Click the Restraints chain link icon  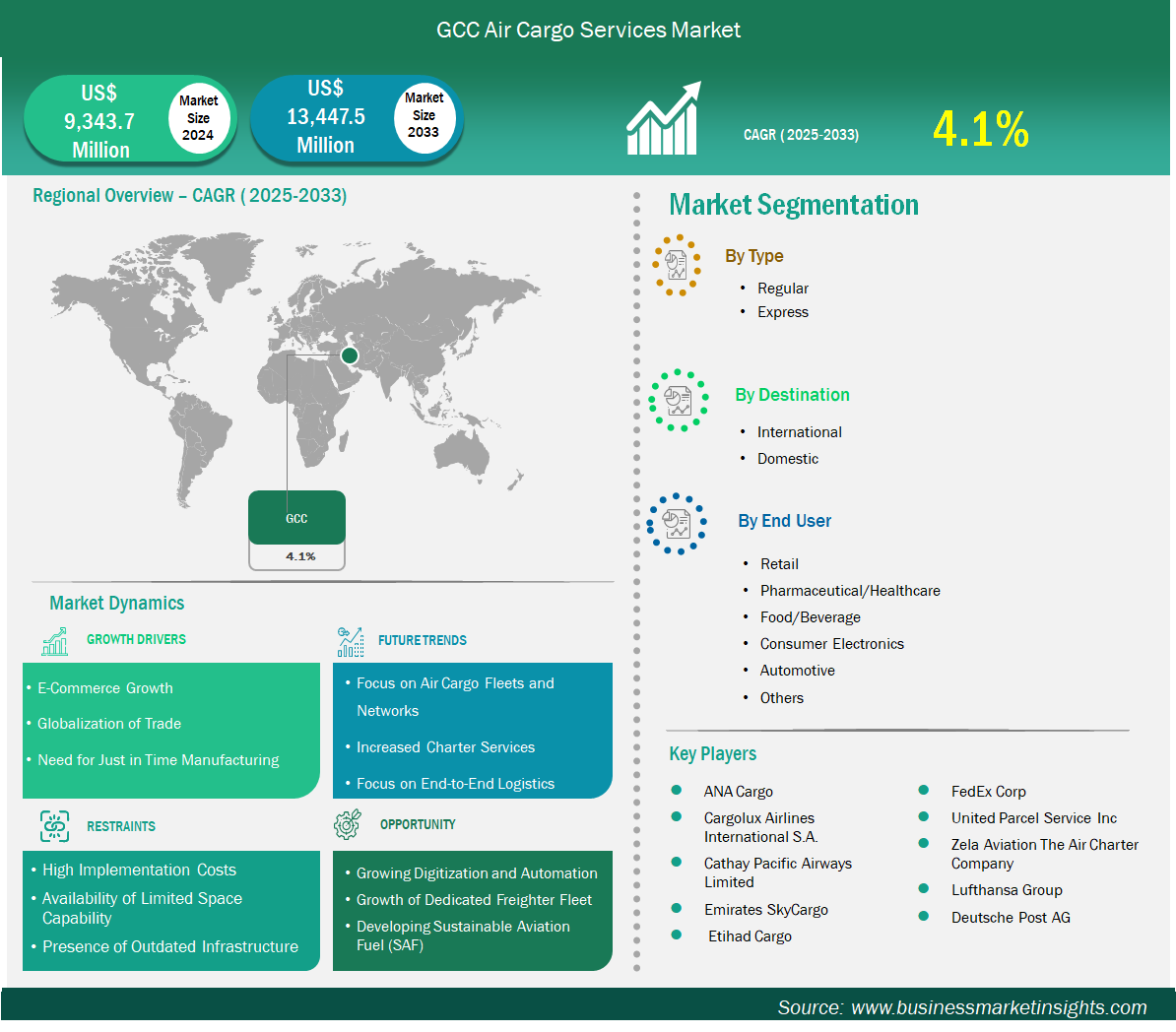point(55,826)
